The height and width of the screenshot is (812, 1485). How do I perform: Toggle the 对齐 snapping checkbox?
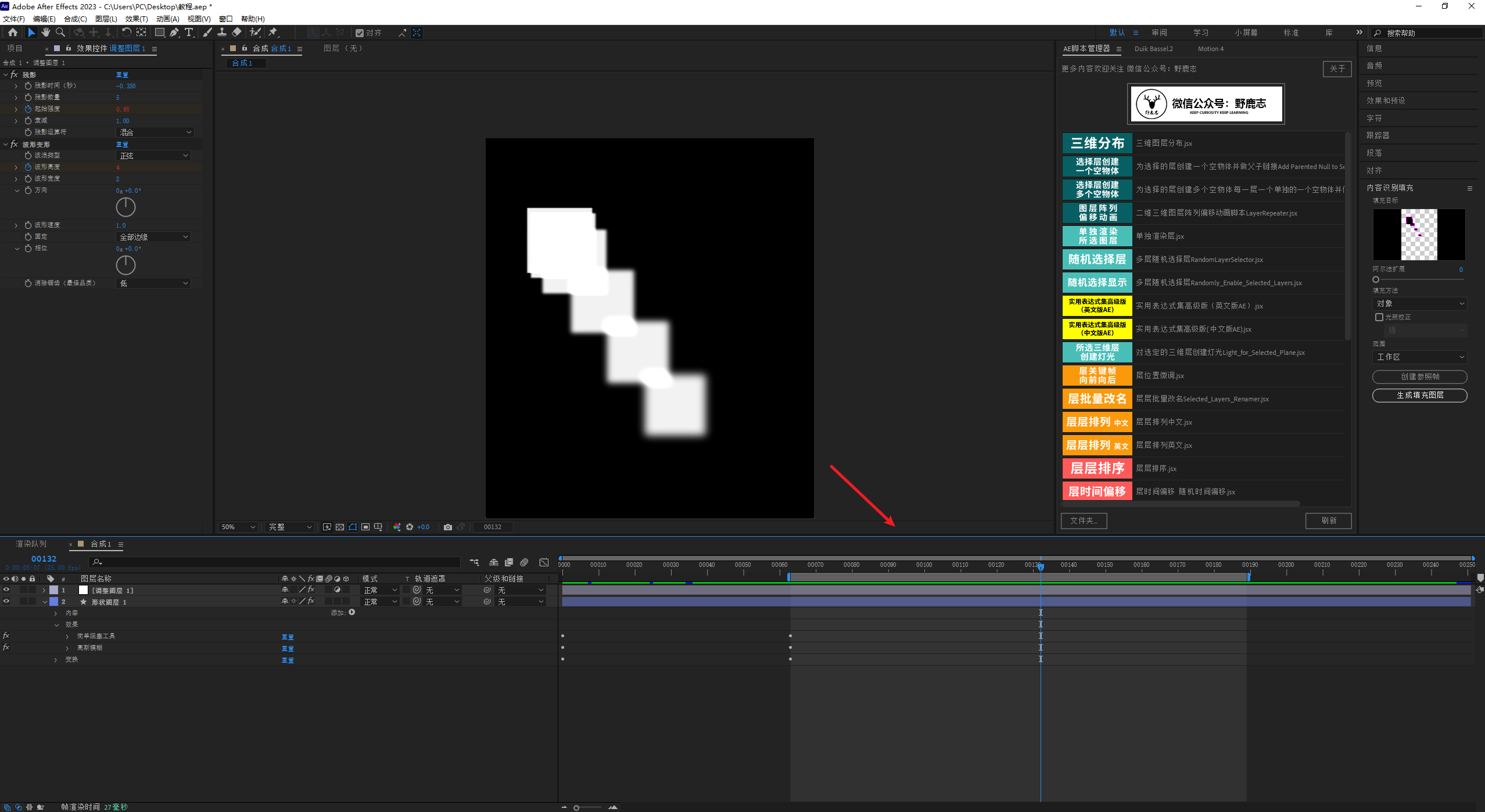[x=360, y=33]
